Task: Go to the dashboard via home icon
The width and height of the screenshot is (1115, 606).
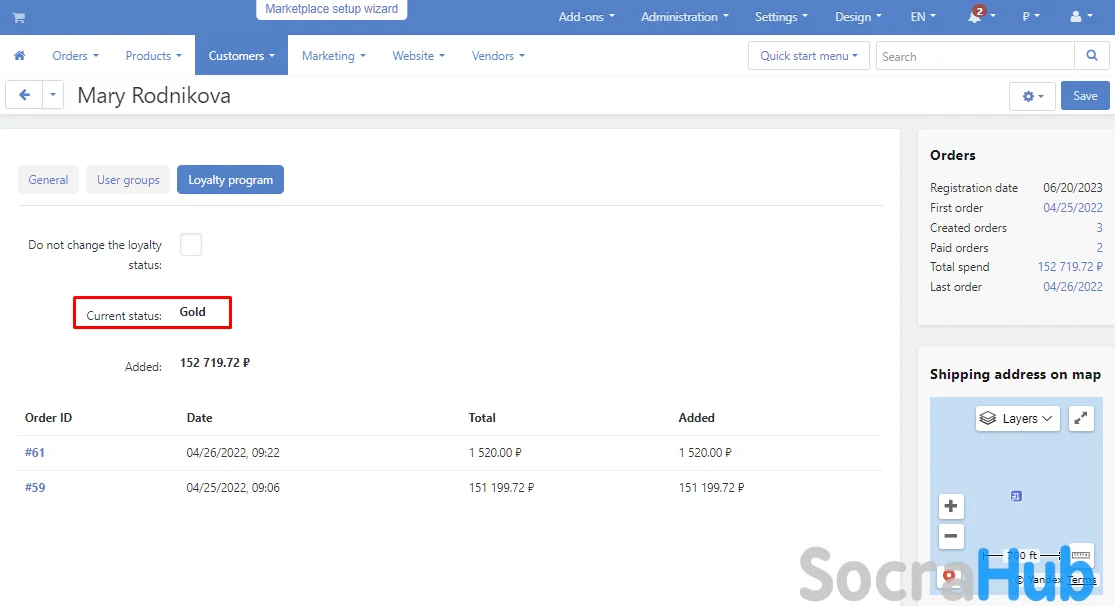Action: 19,56
